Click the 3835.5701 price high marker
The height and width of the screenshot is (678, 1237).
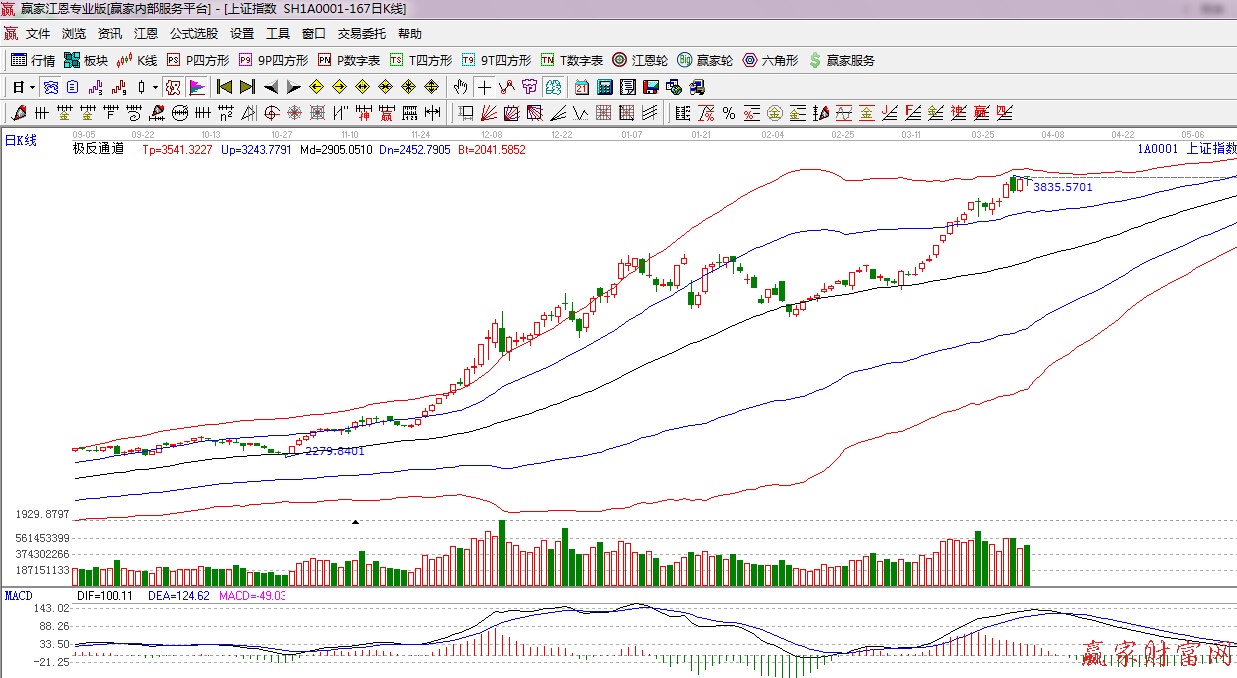tap(1062, 187)
